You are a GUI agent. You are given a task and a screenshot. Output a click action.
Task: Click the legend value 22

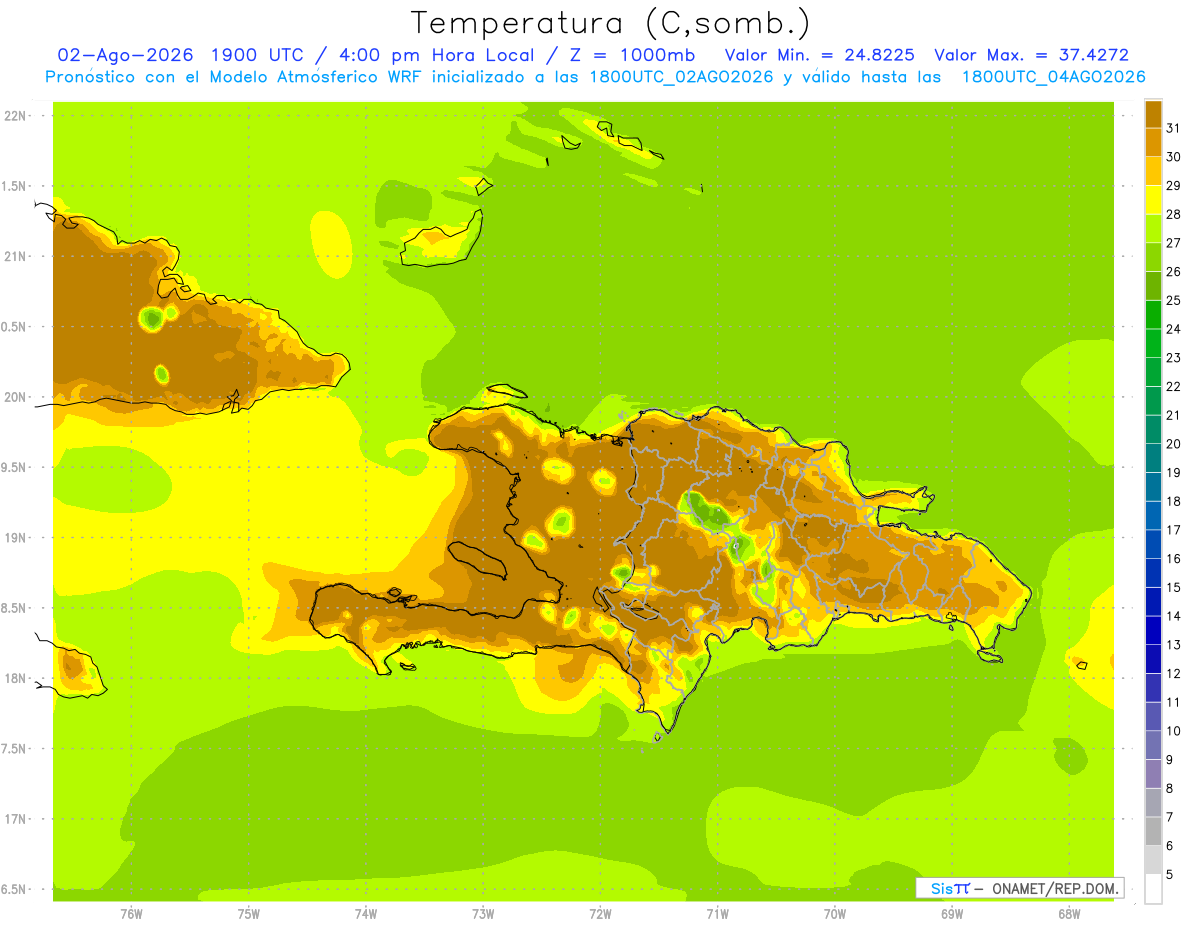1173,386
